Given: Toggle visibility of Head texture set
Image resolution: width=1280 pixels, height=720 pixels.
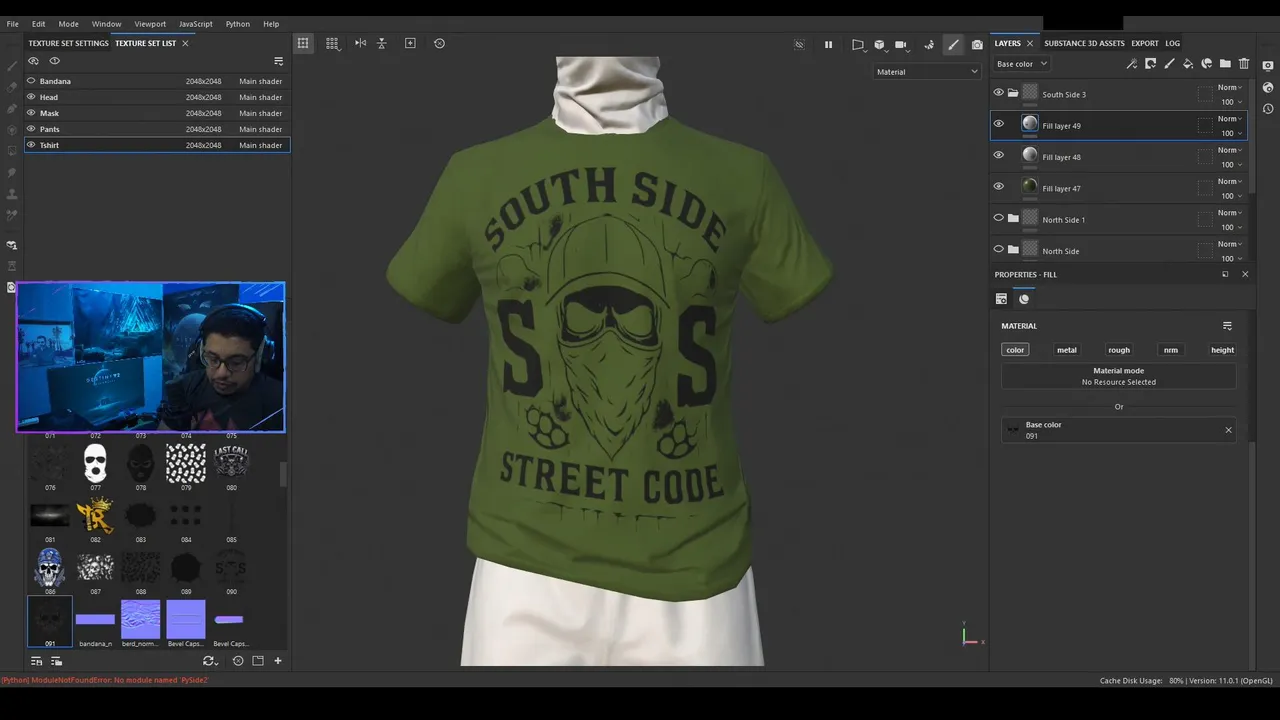Looking at the screenshot, I should click(x=31, y=97).
